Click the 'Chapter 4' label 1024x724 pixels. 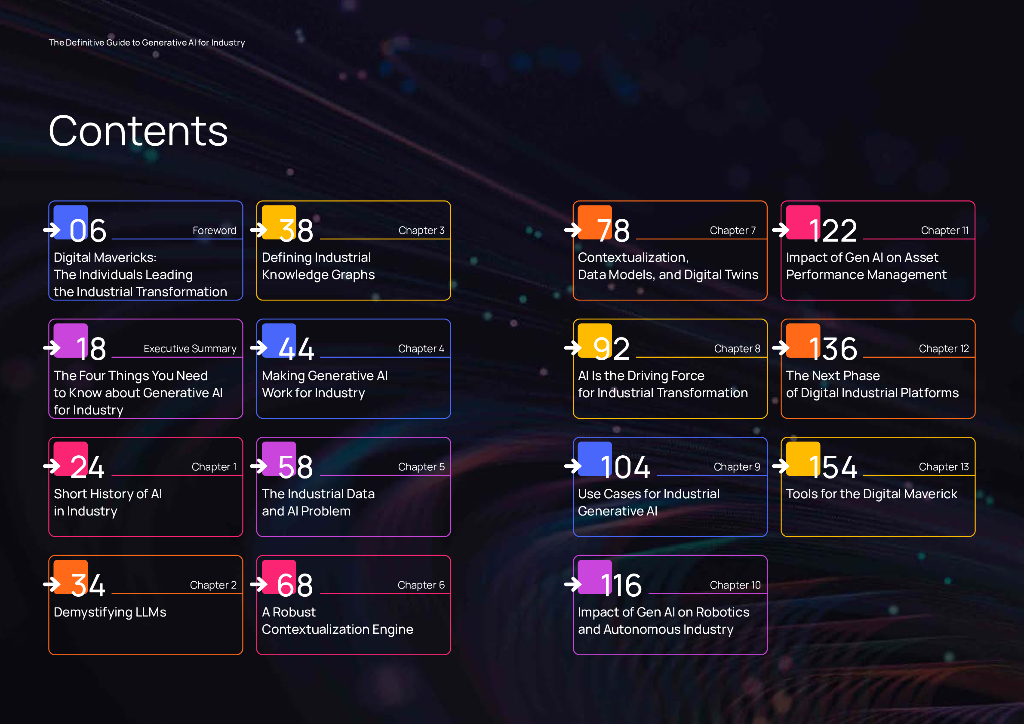pyautogui.click(x=421, y=349)
